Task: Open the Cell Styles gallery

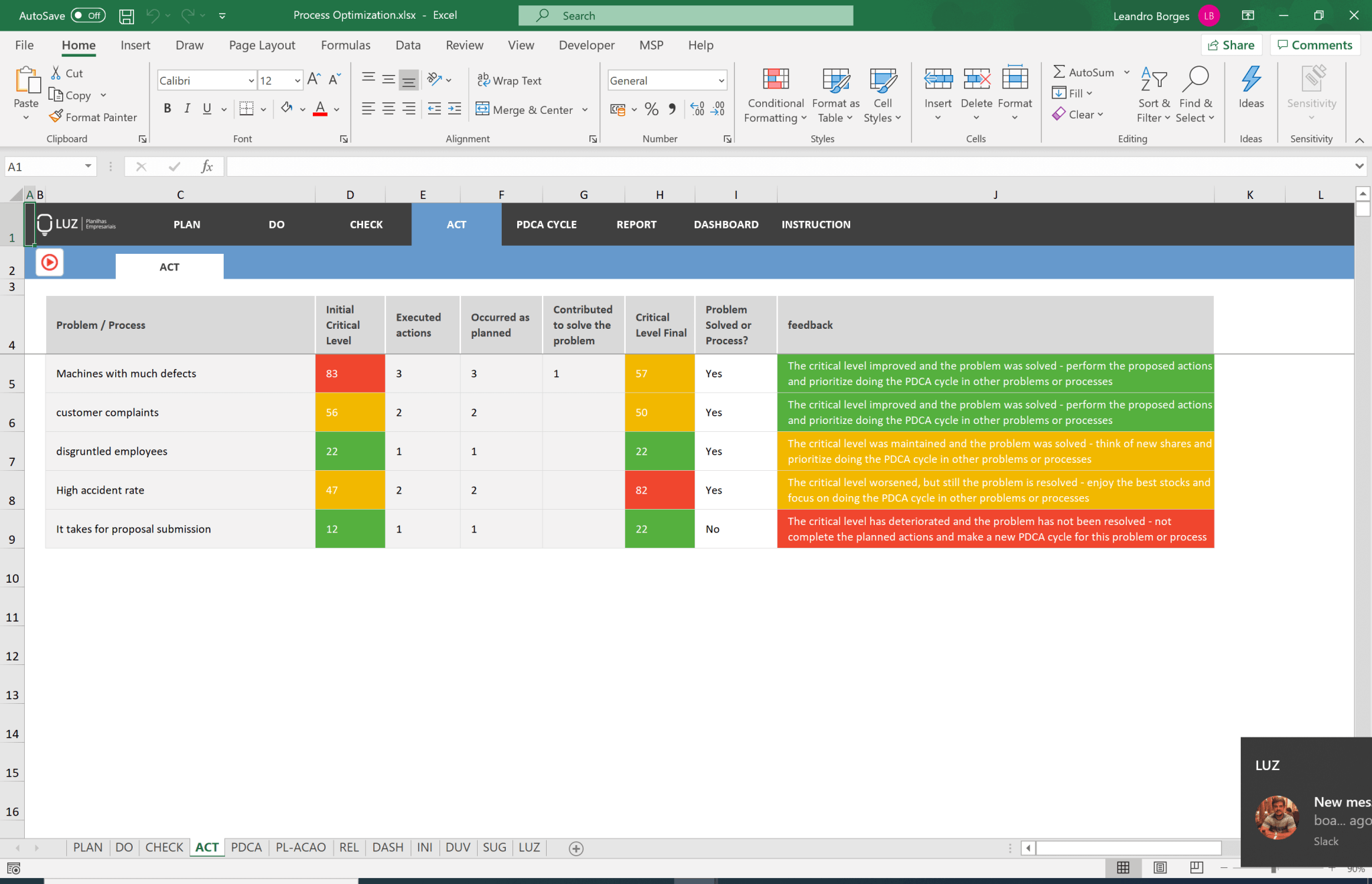Action: 882,94
